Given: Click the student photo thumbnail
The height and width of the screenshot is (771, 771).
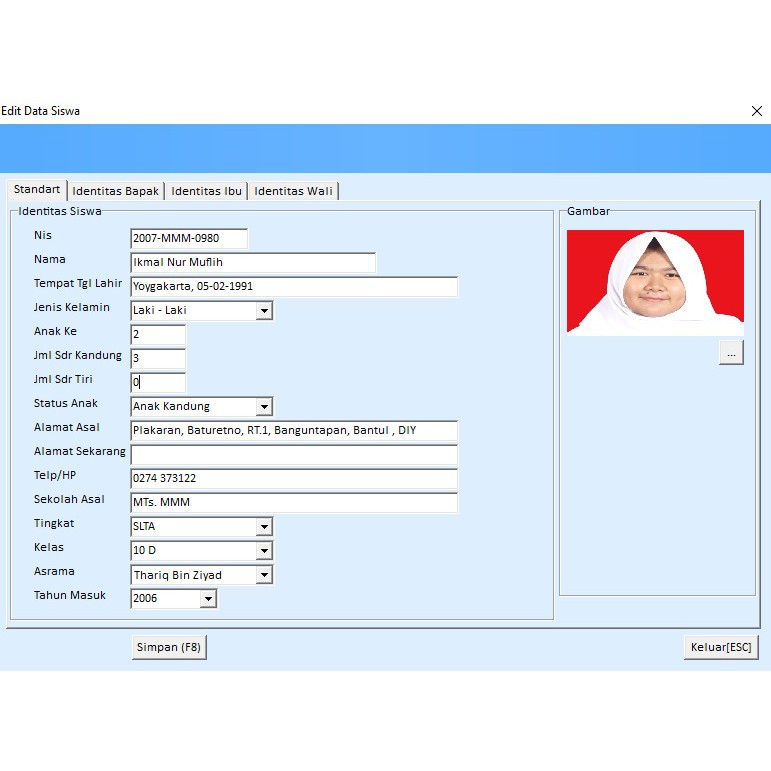Looking at the screenshot, I should (655, 282).
